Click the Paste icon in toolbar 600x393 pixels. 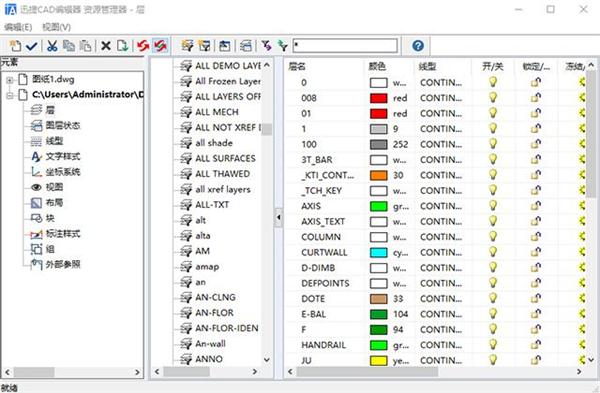coord(85,46)
